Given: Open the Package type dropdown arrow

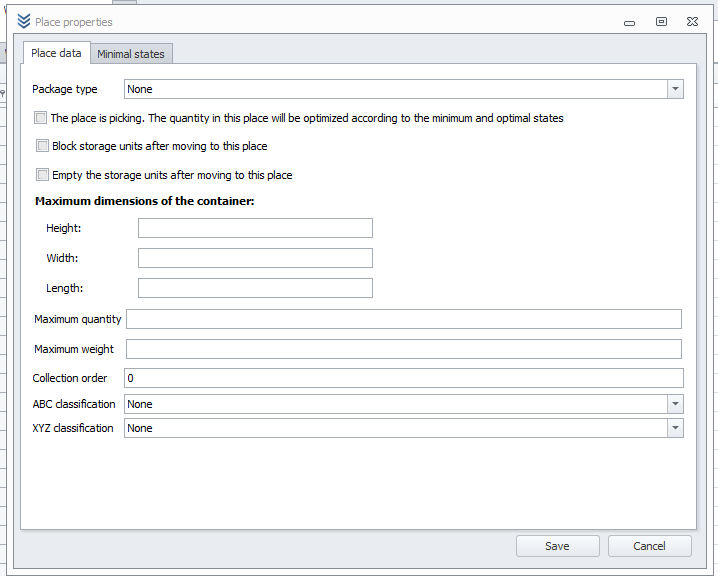Looking at the screenshot, I should point(675,89).
